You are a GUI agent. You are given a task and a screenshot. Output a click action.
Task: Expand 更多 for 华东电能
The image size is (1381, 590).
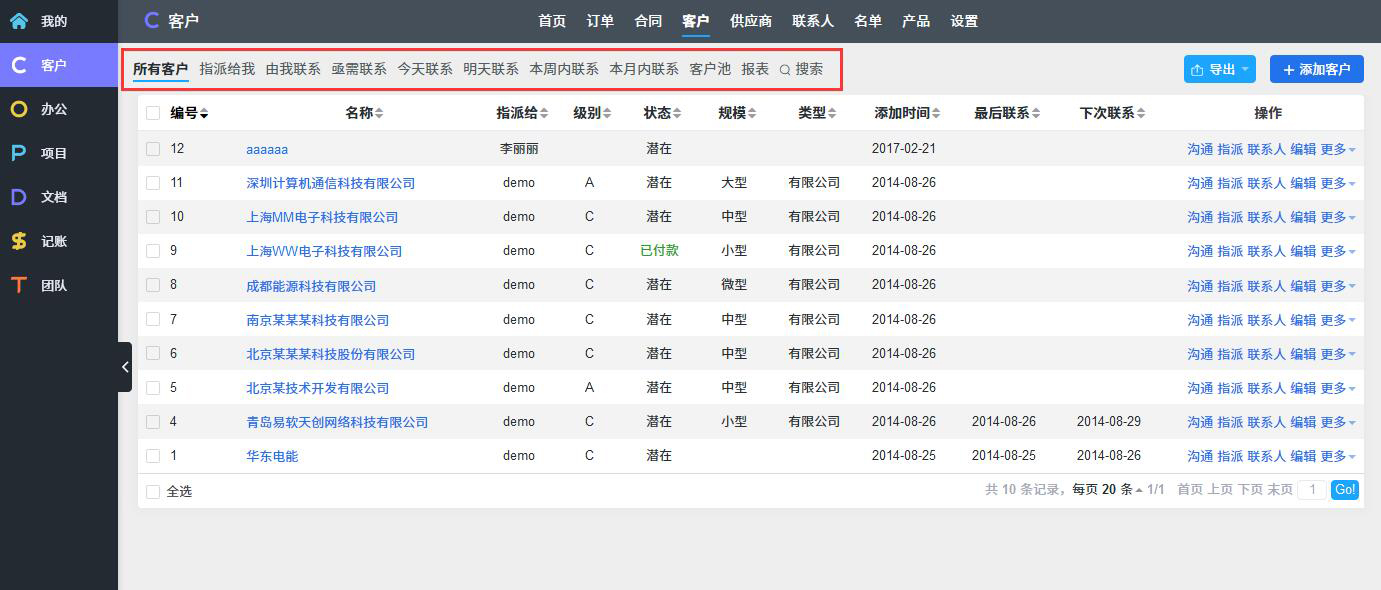click(x=1338, y=456)
